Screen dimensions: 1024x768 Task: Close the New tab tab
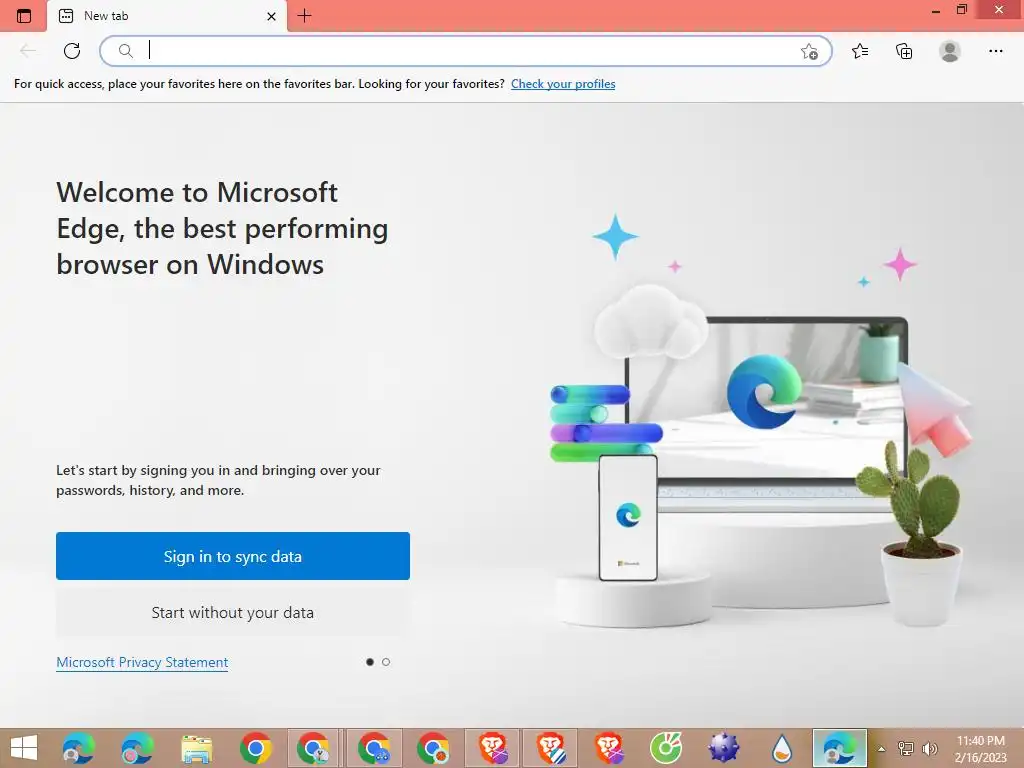pos(271,16)
